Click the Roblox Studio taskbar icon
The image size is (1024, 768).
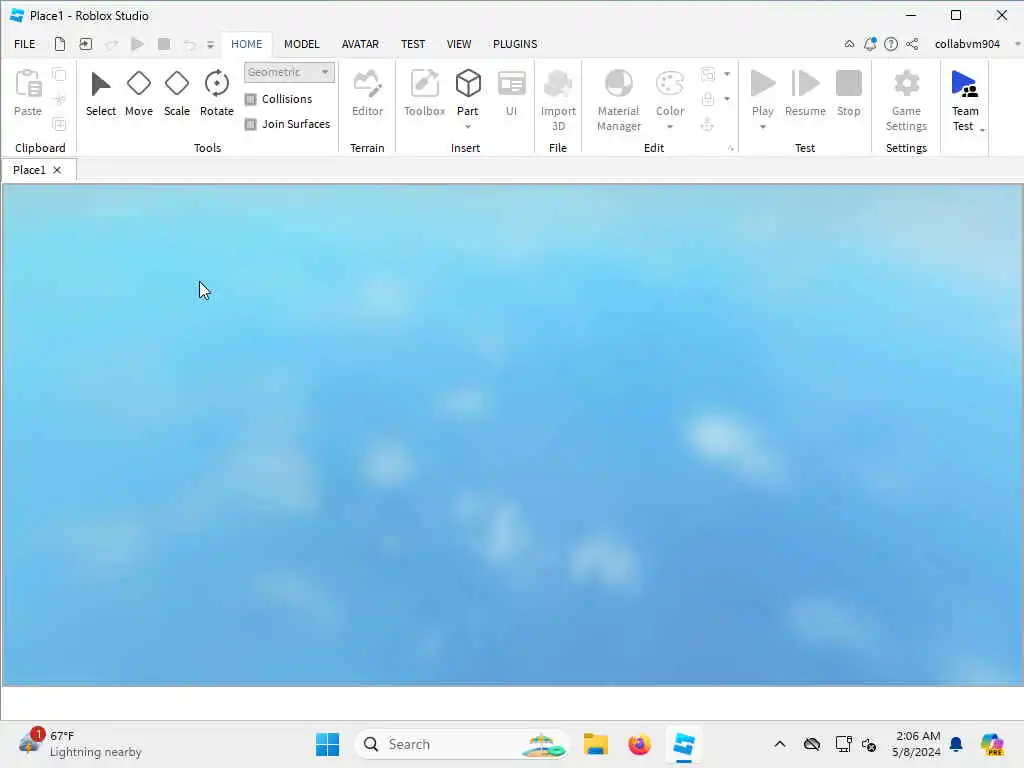684,744
